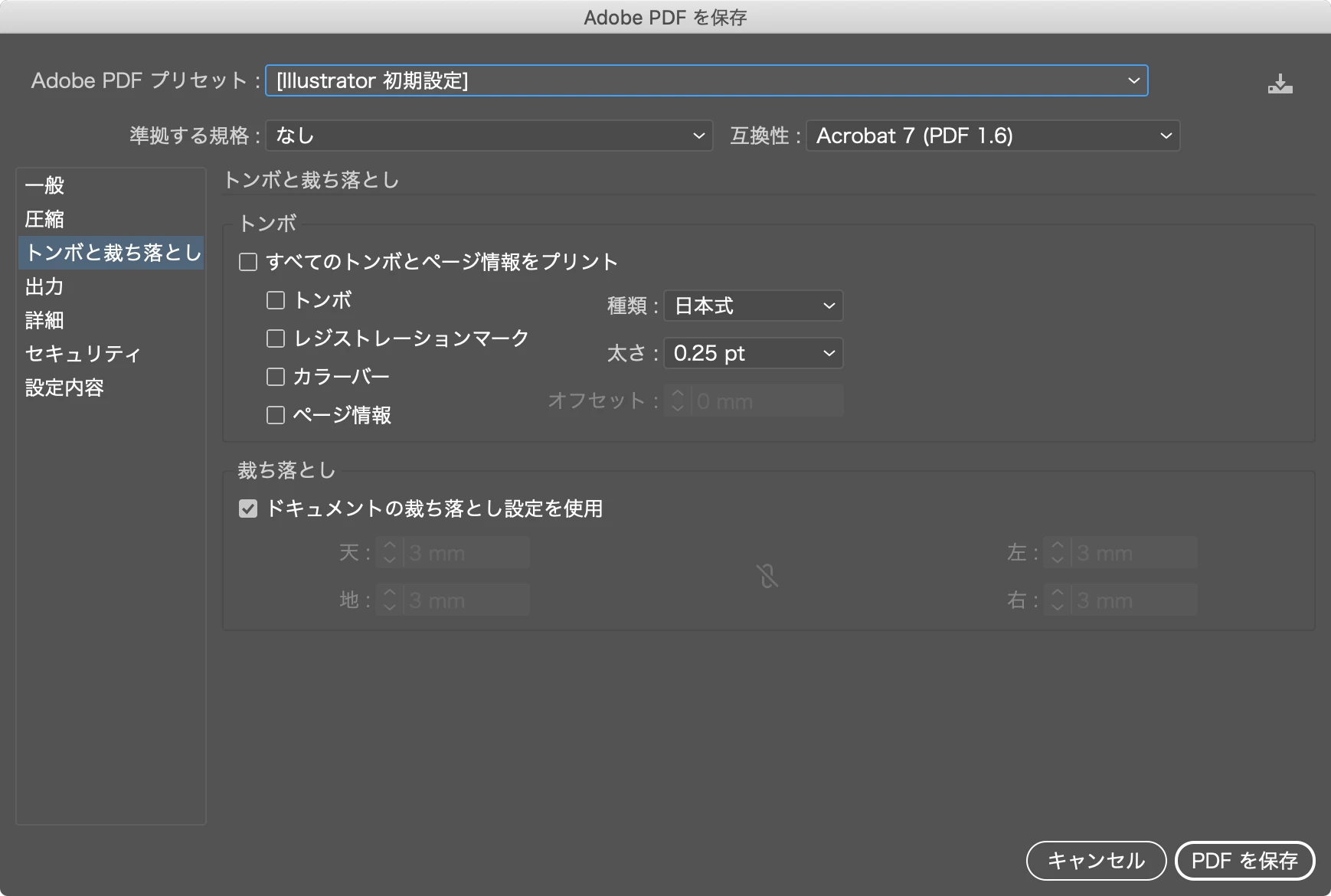Image resolution: width=1331 pixels, height=896 pixels.
Task: Click the 左 bleed 3 mm field
Action: point(1133,552)
